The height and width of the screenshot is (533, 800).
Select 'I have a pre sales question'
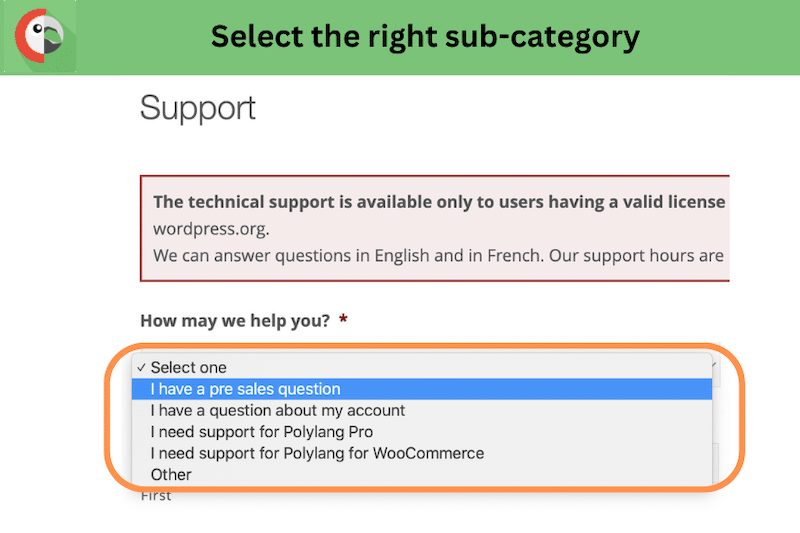(x=421, y=389)
